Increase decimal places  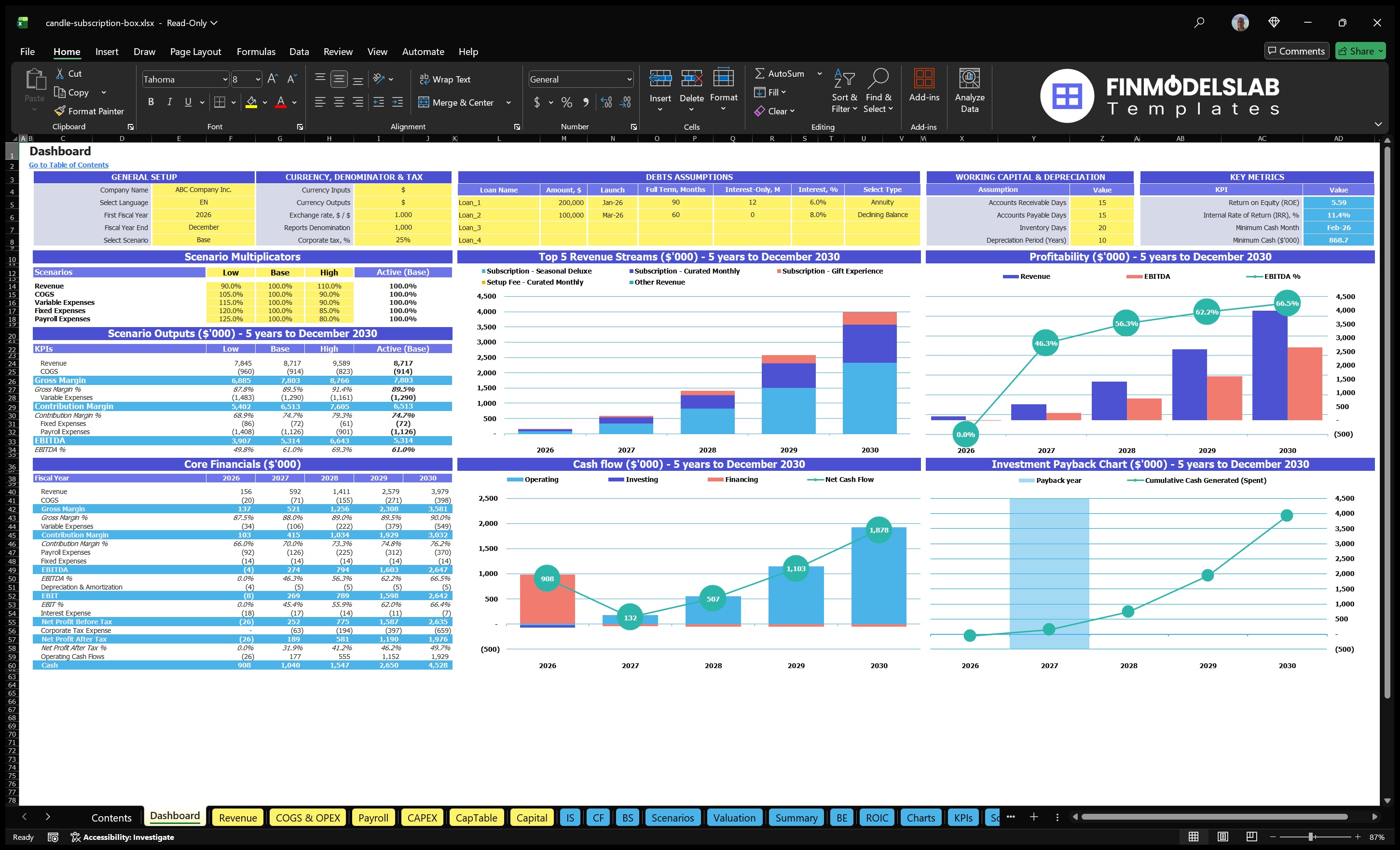point(605,103)
